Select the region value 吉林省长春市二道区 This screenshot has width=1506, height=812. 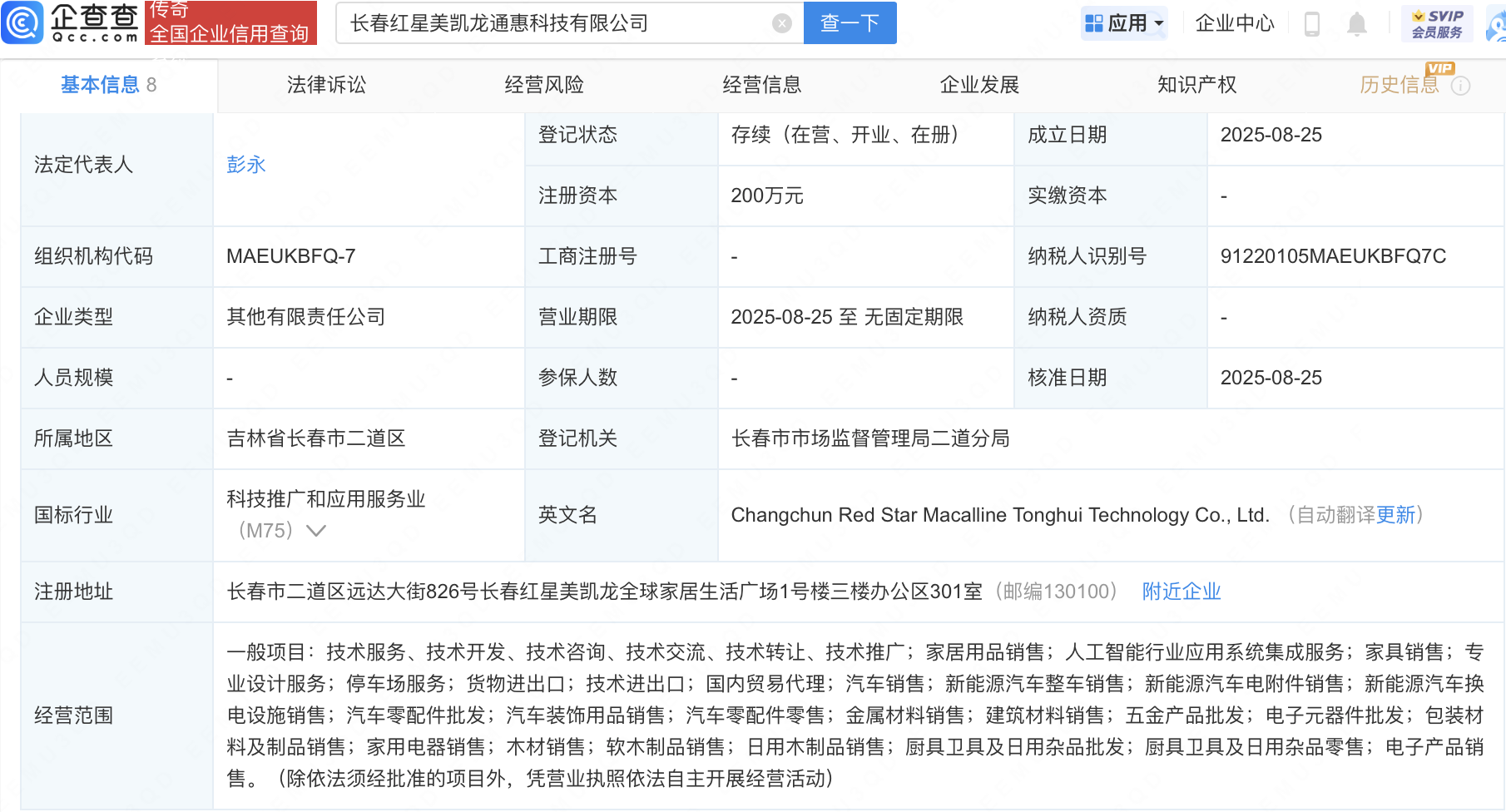(x=316, y=438)
